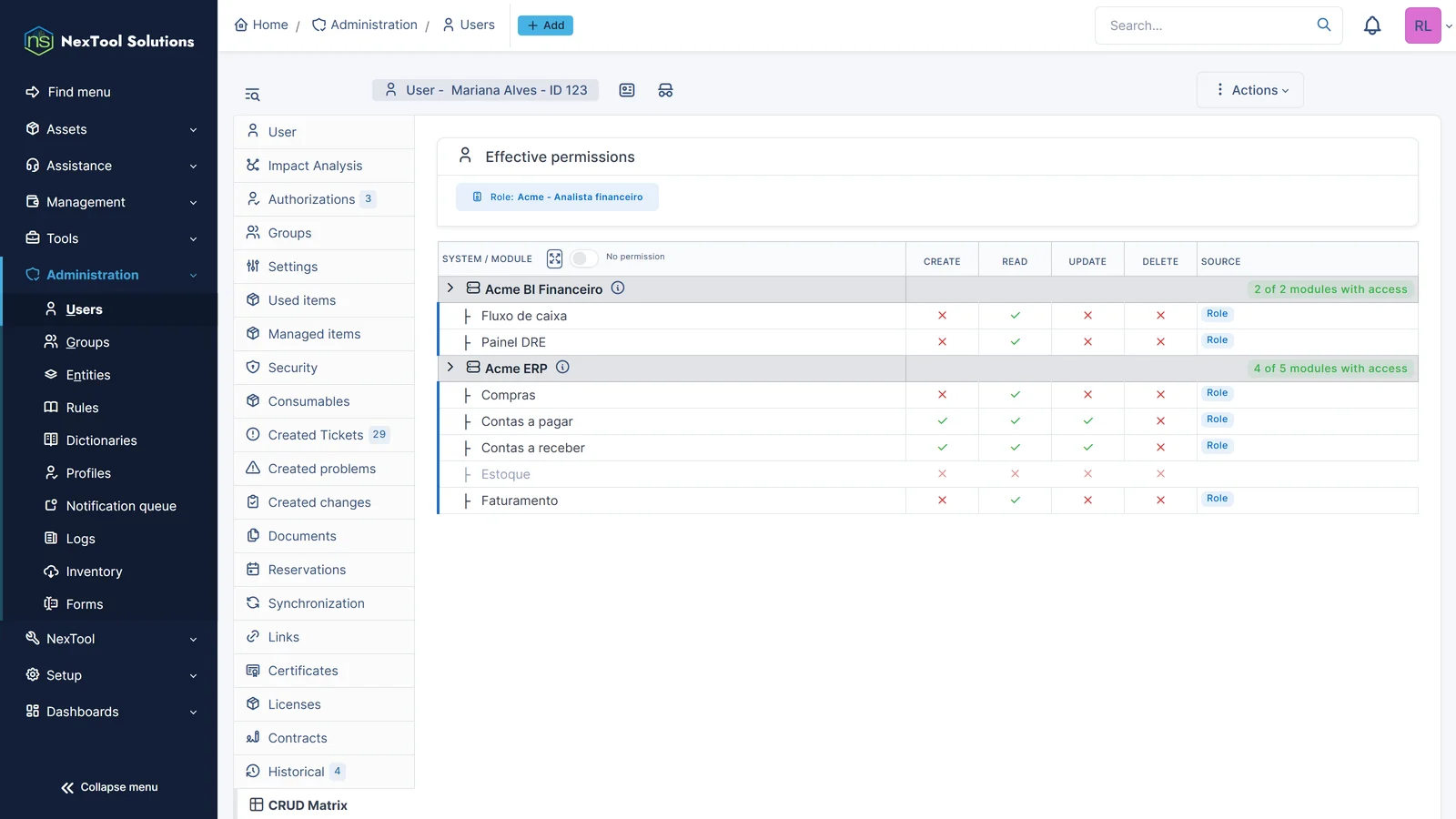The width and height of the screenshot is (1456, 819).
Task: Click the car icon next to the user title
Action: tap(665, 90)
